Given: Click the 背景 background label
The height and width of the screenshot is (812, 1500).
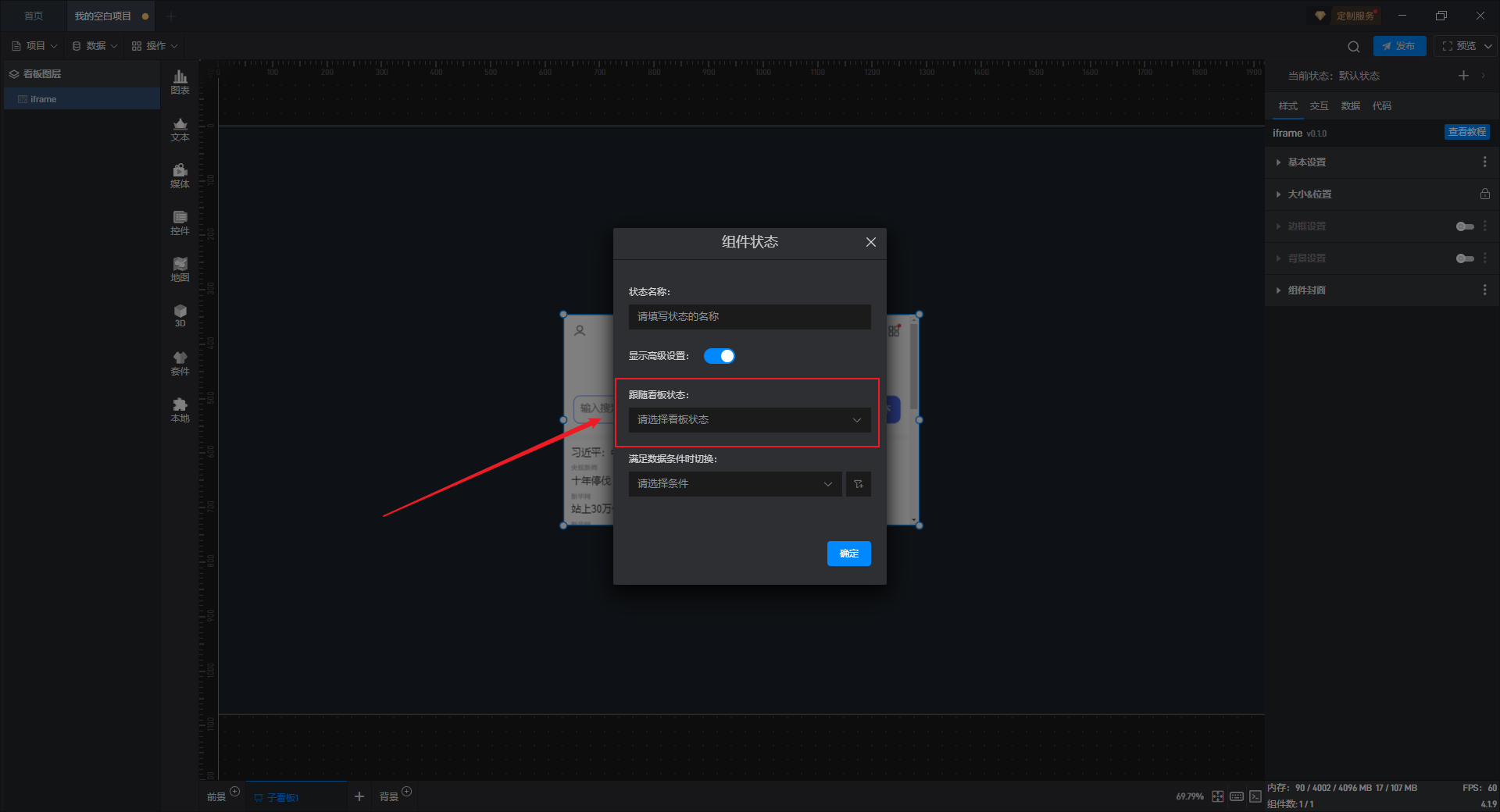Looking at the screenshot, I should (389, 797).
